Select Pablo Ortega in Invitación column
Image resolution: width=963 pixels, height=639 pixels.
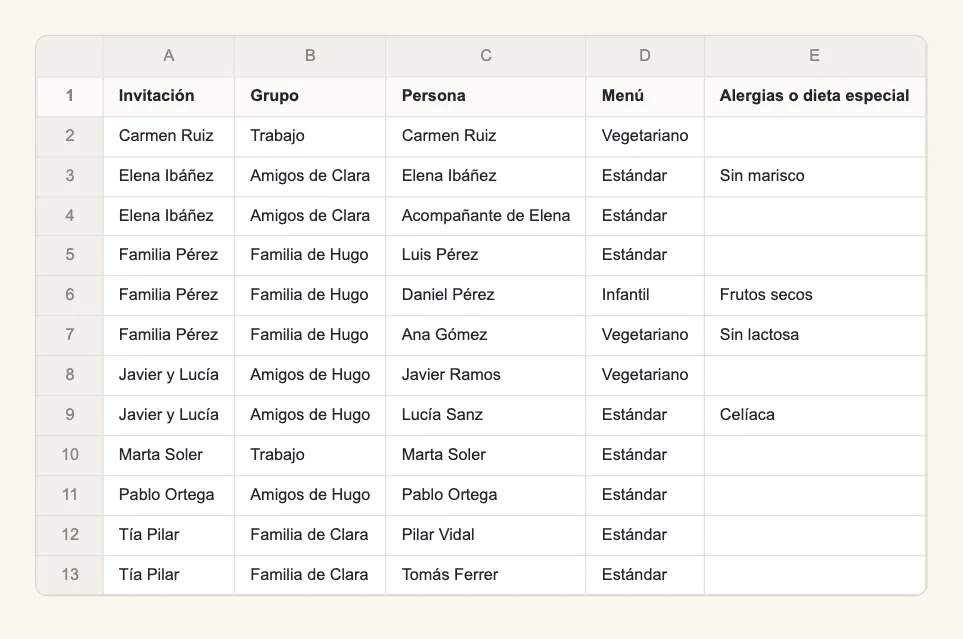[x=168, y=495]
